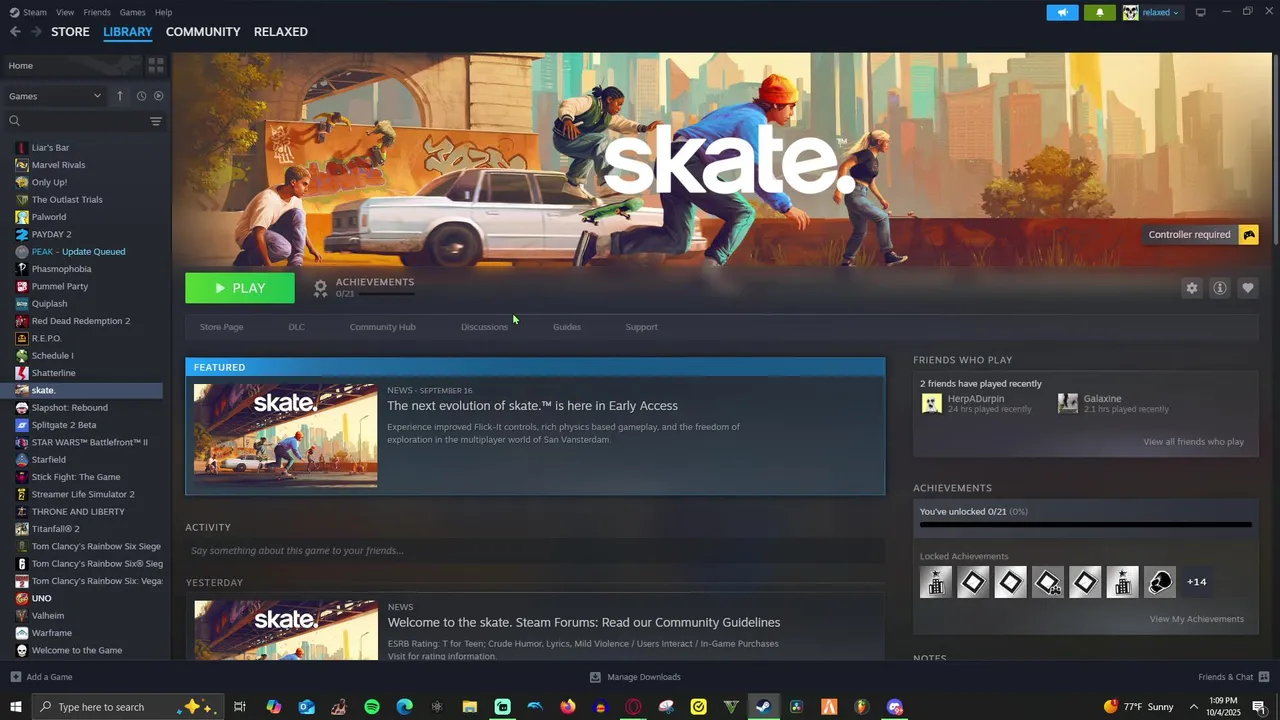Open Friends & Chat icon

coord(1264,677)
